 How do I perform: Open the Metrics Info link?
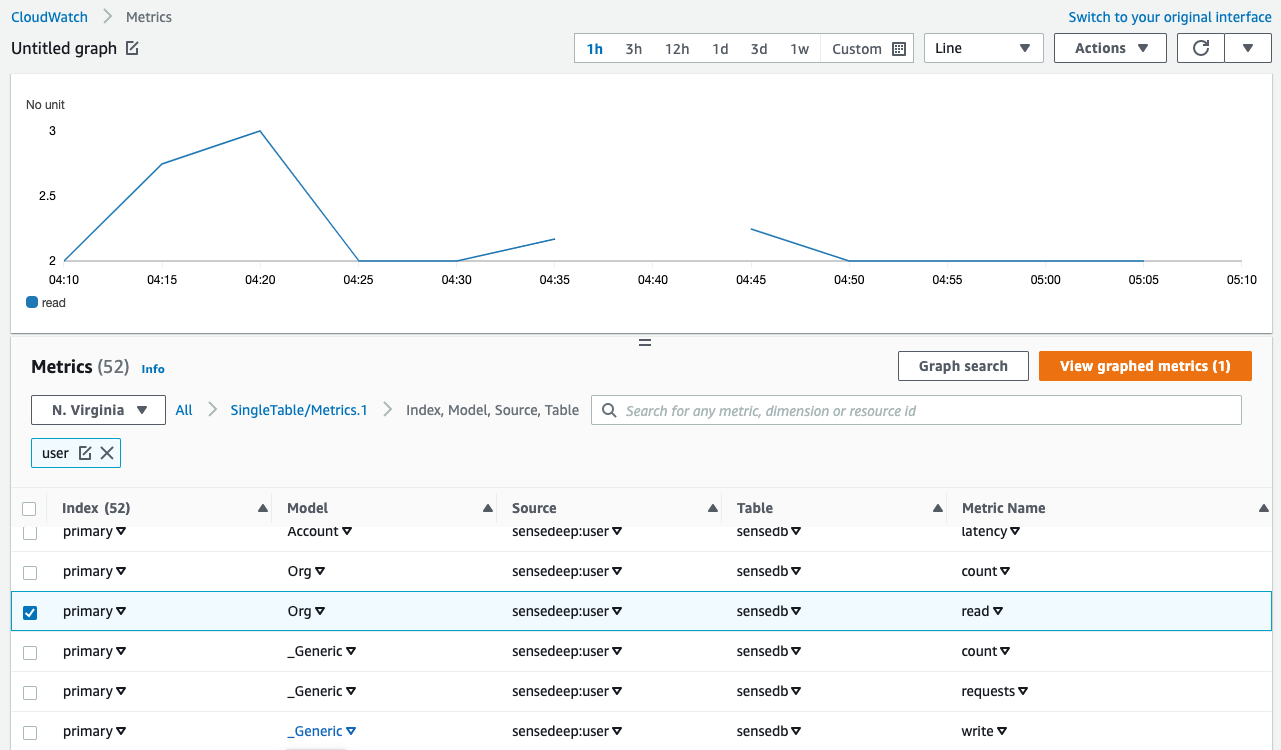[x=153, y=368]
